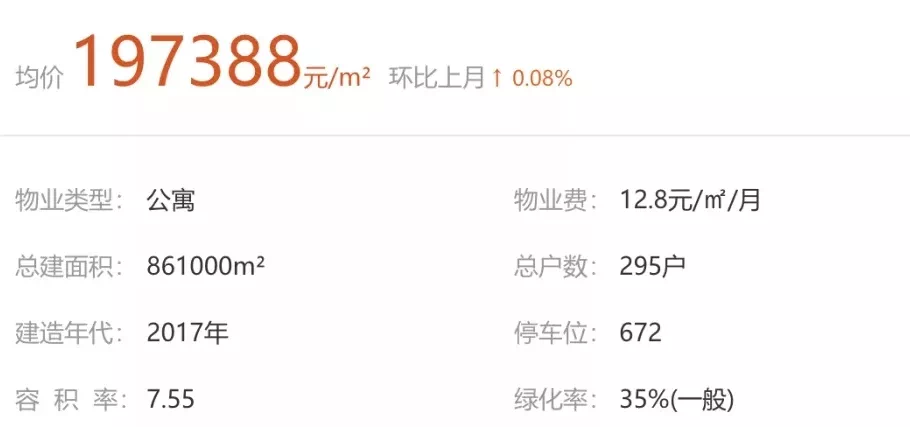Click the 35%(一般) greening rate value
This screenshot has width=910, height=427.
[x=677, y=400]
